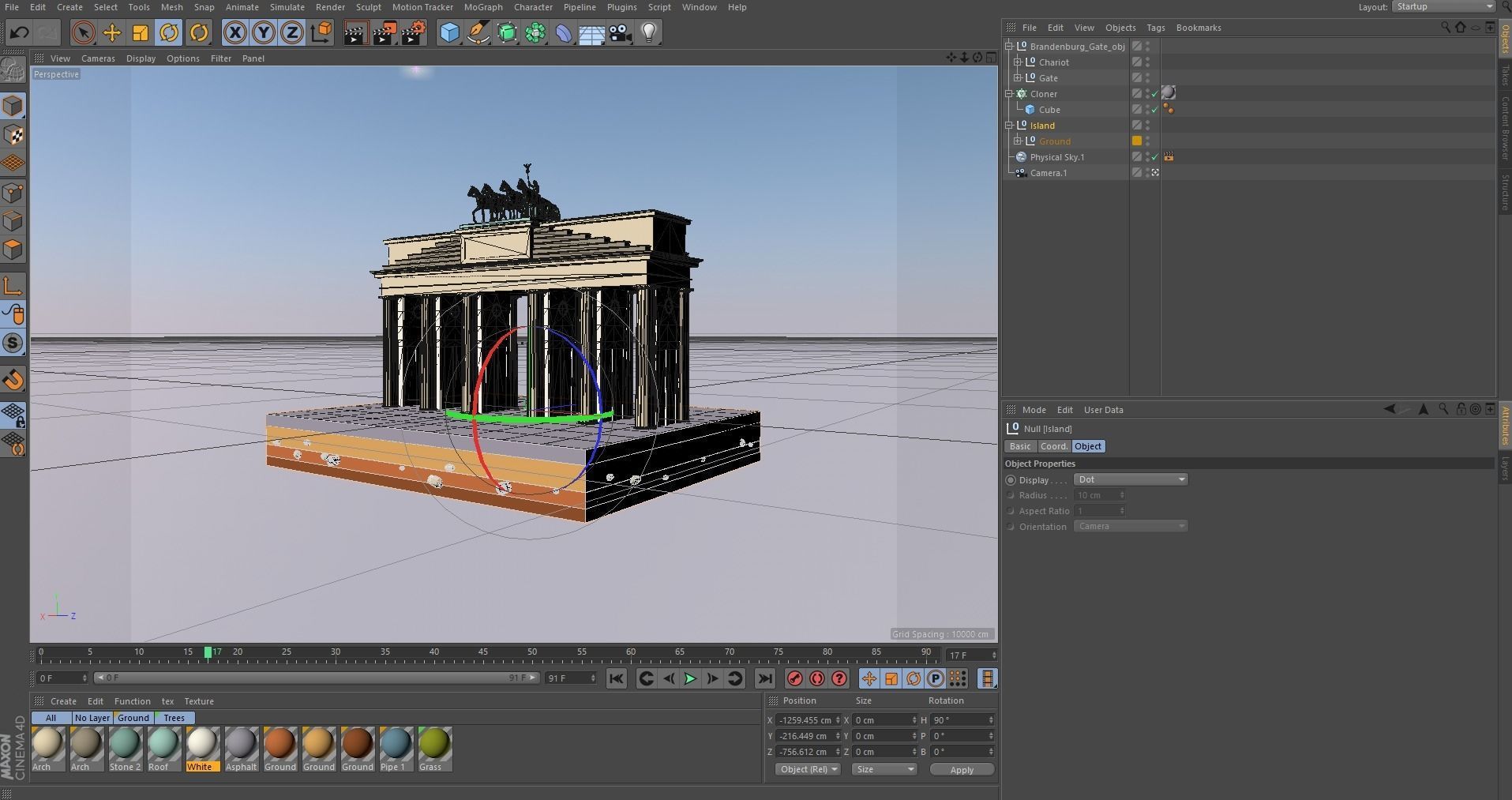The image size is (1512, 800).
Task: Click the Coordinate System icon
Action: click(321, 32)
